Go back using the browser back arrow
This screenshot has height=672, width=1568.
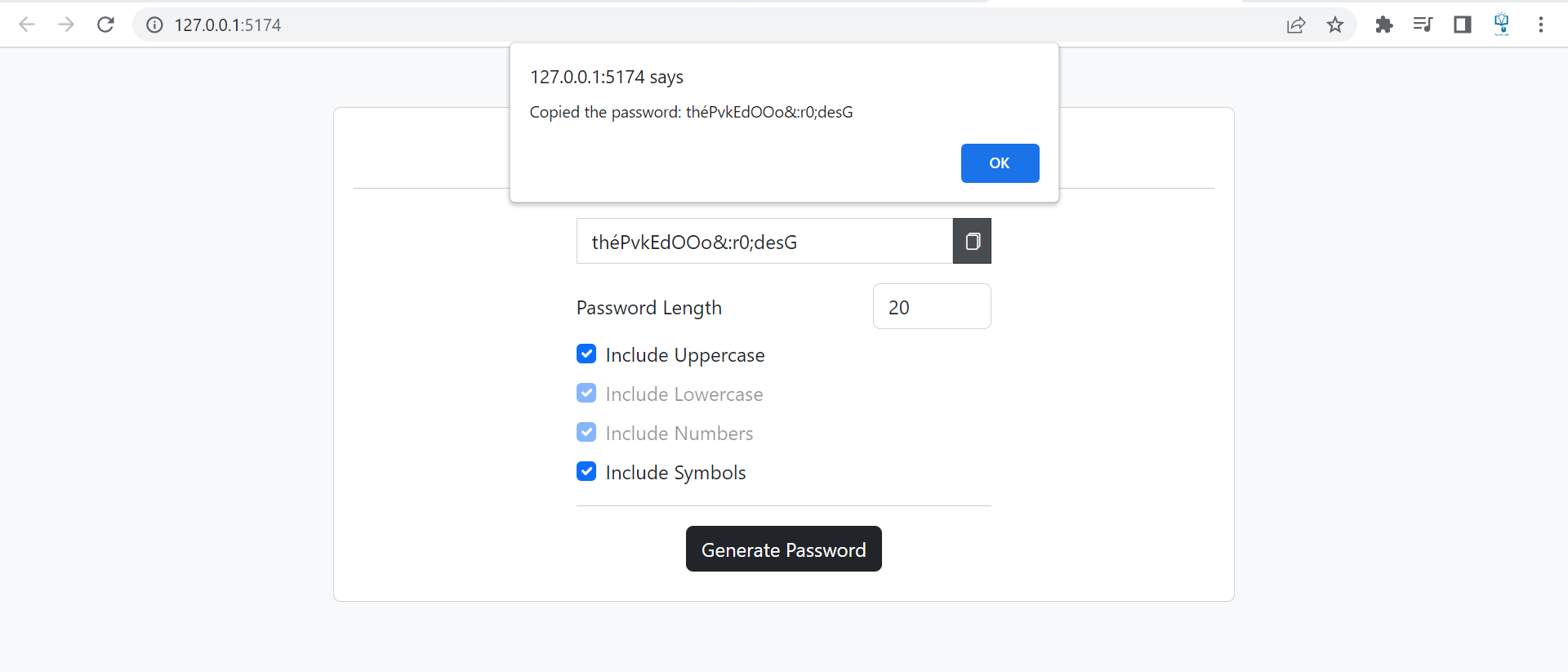27,24
